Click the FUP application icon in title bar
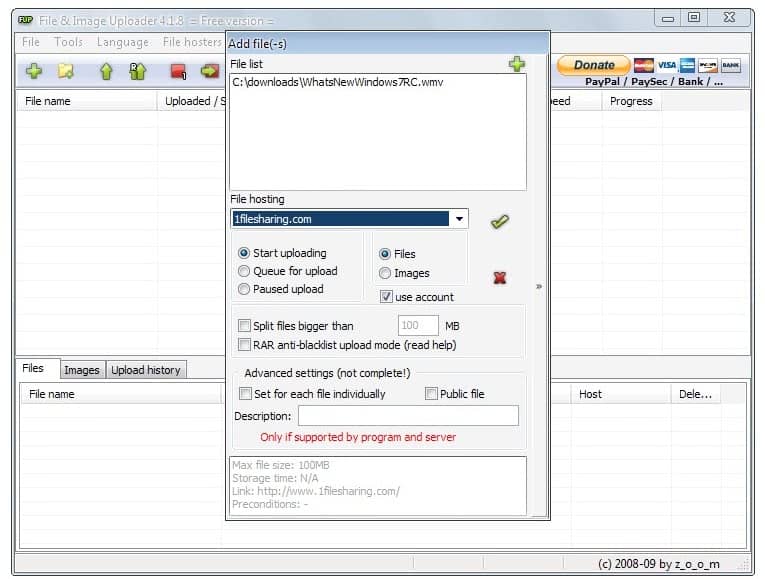The height and width of the screenshot is (579, 765). (25, 20)
